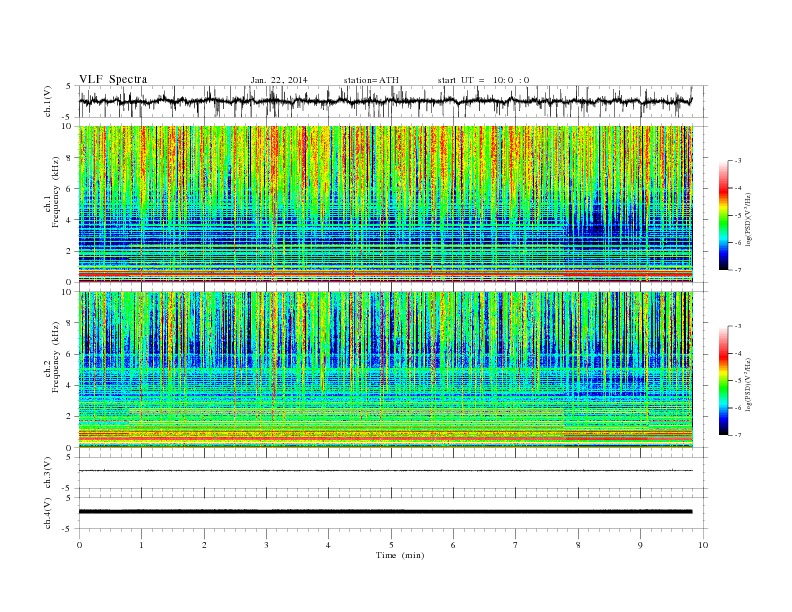Click the "-7" value on ch.1 colorbar
Screen dimensions: 792x612
point(738,270)
